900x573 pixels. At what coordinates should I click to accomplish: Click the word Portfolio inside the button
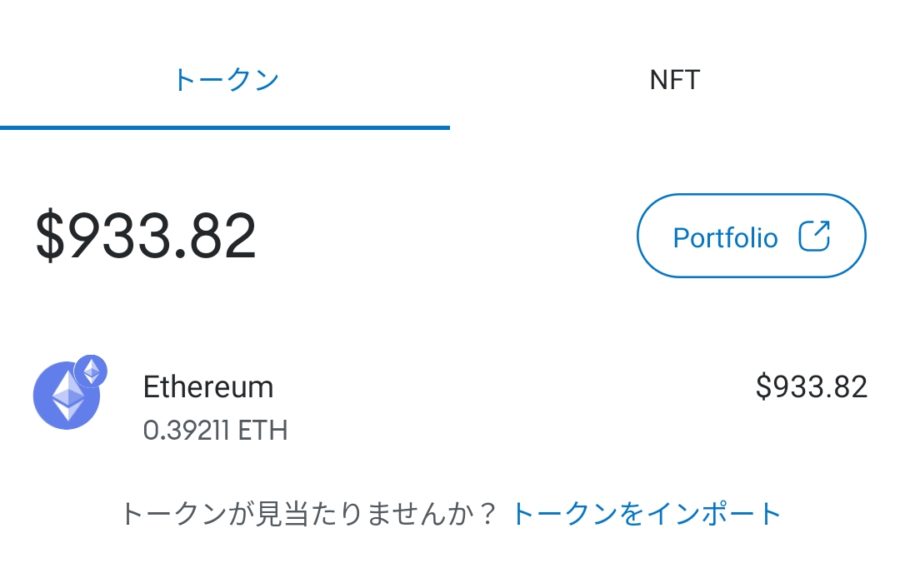pyautogui.click(x=725, y=238)
